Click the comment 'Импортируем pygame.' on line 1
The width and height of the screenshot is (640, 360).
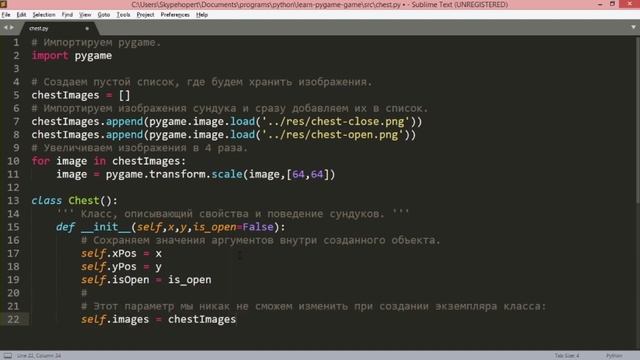pos(102,42)
